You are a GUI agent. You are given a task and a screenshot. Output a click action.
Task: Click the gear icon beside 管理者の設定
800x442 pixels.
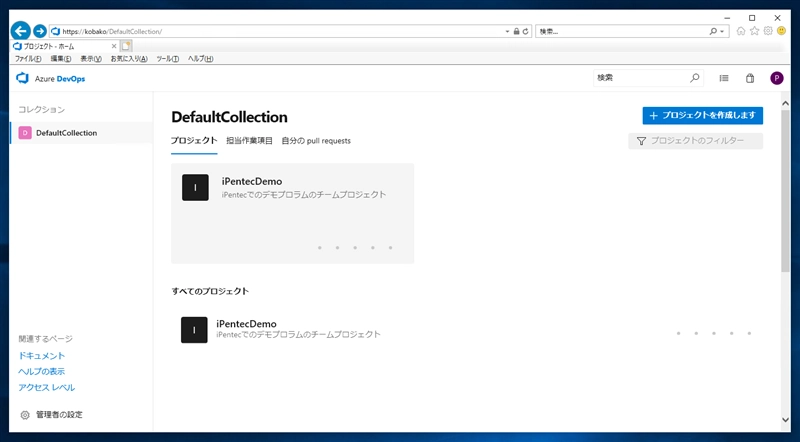(x=25, y=415)
